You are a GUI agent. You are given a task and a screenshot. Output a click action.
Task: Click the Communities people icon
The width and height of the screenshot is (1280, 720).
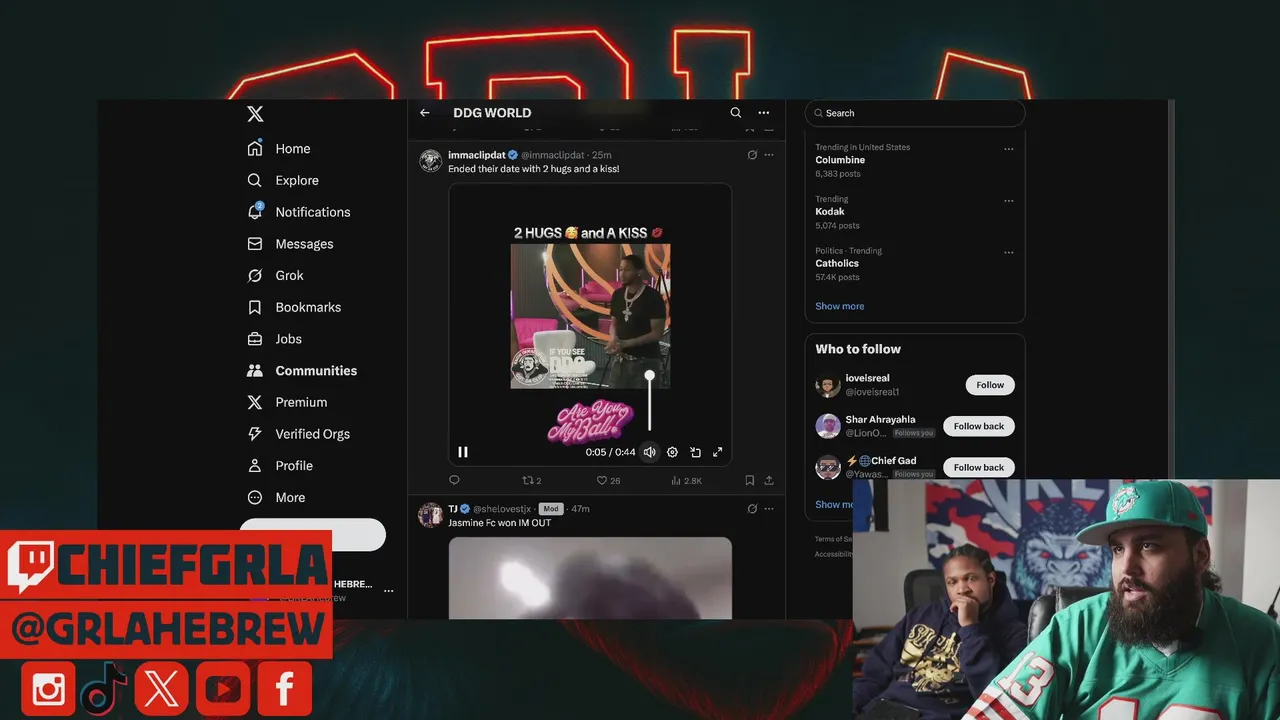coord(255,370)
